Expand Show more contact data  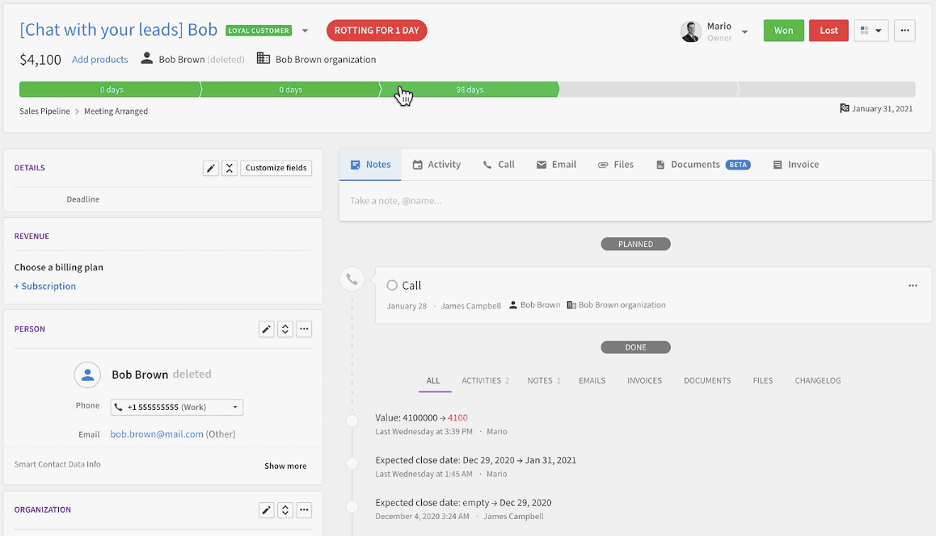pyautogui.click(x=285, y=466)
